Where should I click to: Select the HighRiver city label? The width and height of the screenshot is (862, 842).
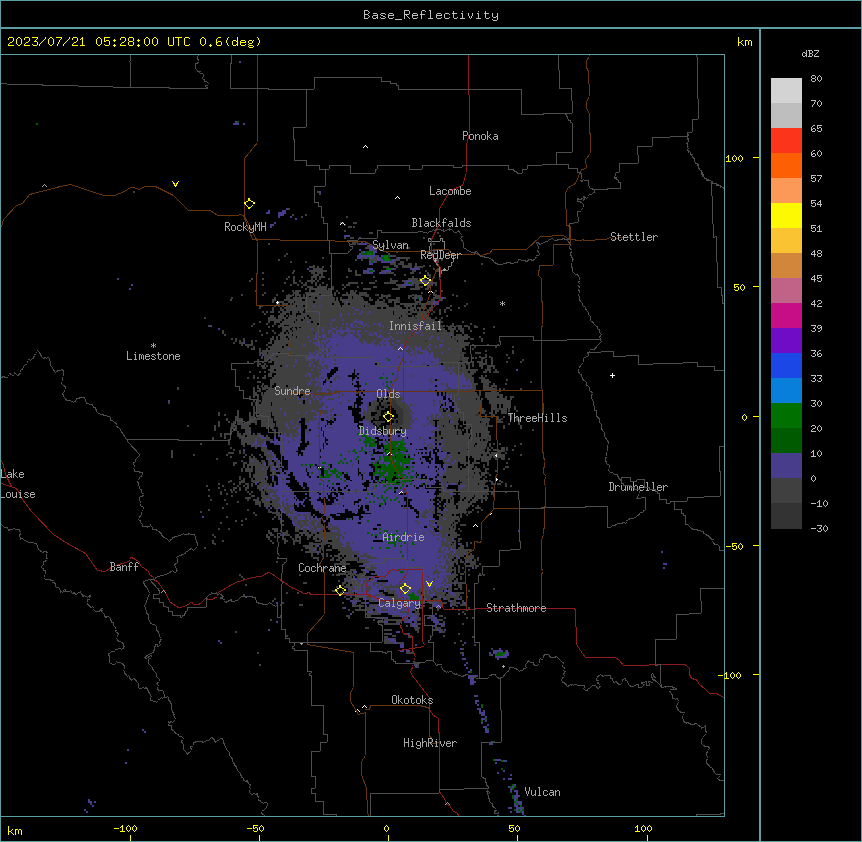coord(430,743)
